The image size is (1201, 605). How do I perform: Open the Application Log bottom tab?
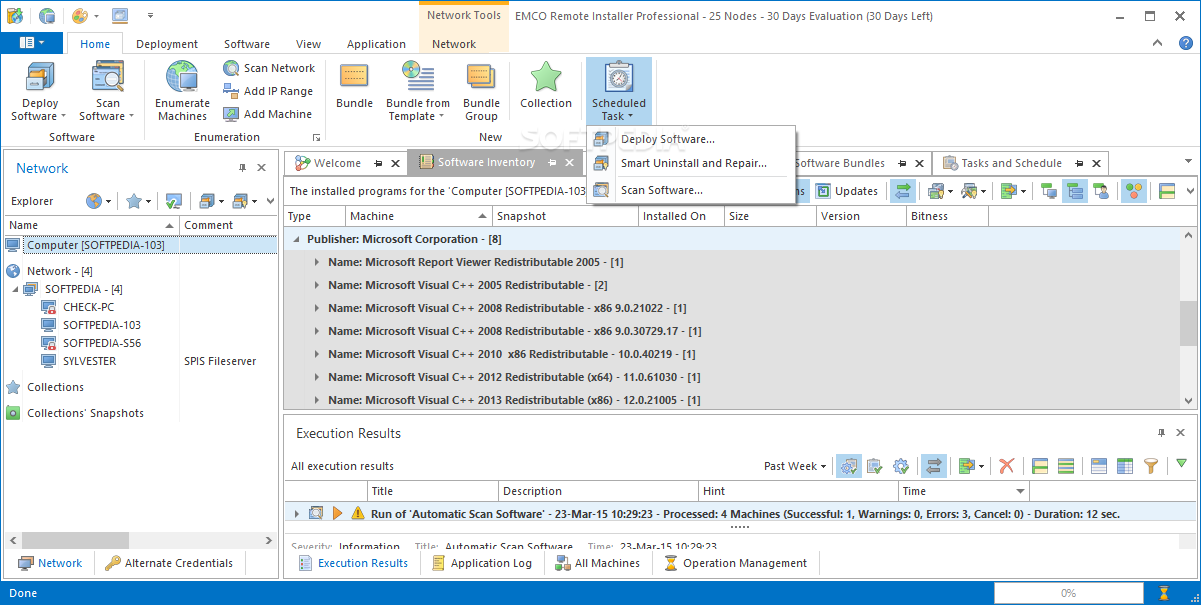[483, 563]
